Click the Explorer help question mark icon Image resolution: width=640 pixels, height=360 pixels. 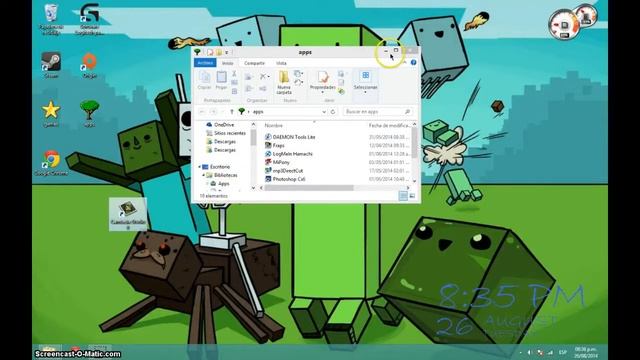413,62
